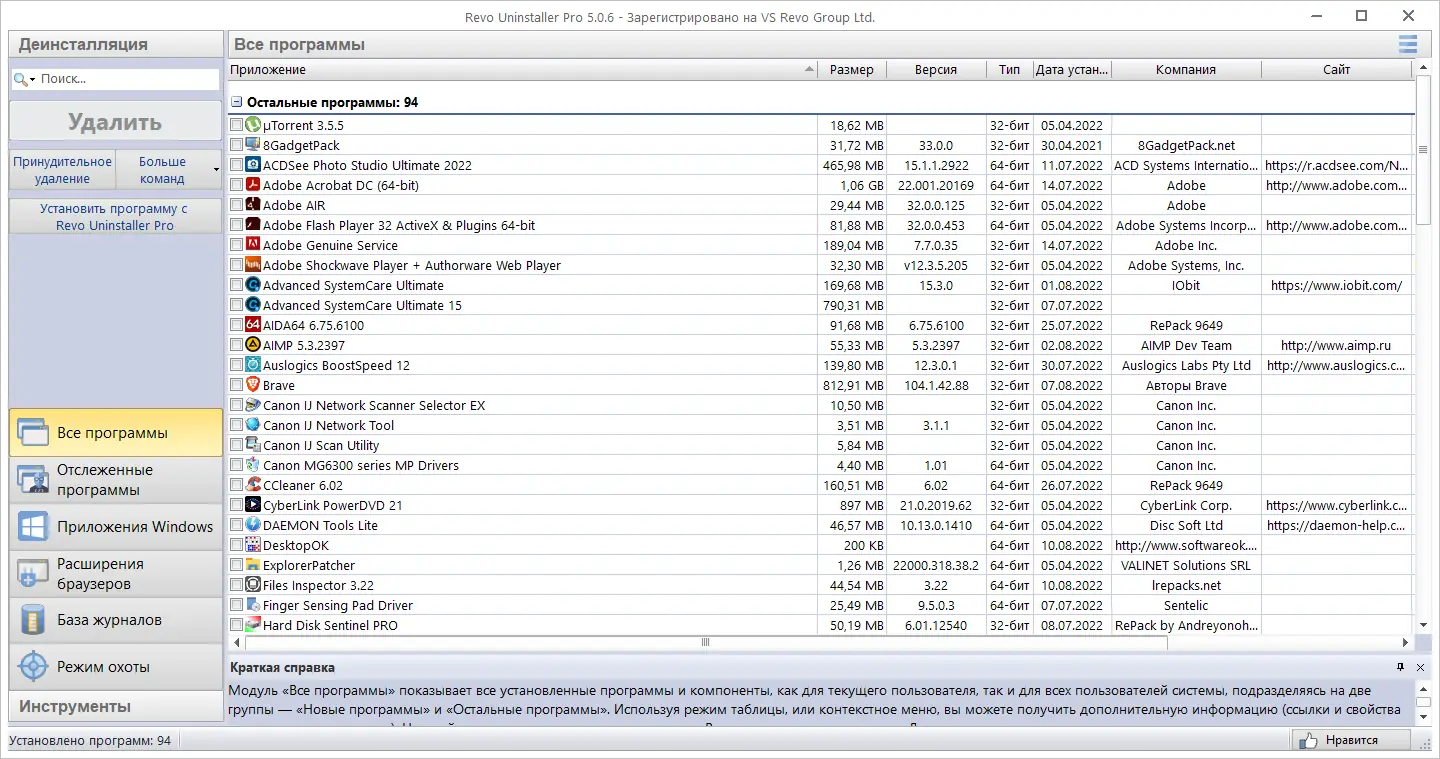Sort by the Версия column header
The height and width of the screenshot is (759, 1440).
936,70
